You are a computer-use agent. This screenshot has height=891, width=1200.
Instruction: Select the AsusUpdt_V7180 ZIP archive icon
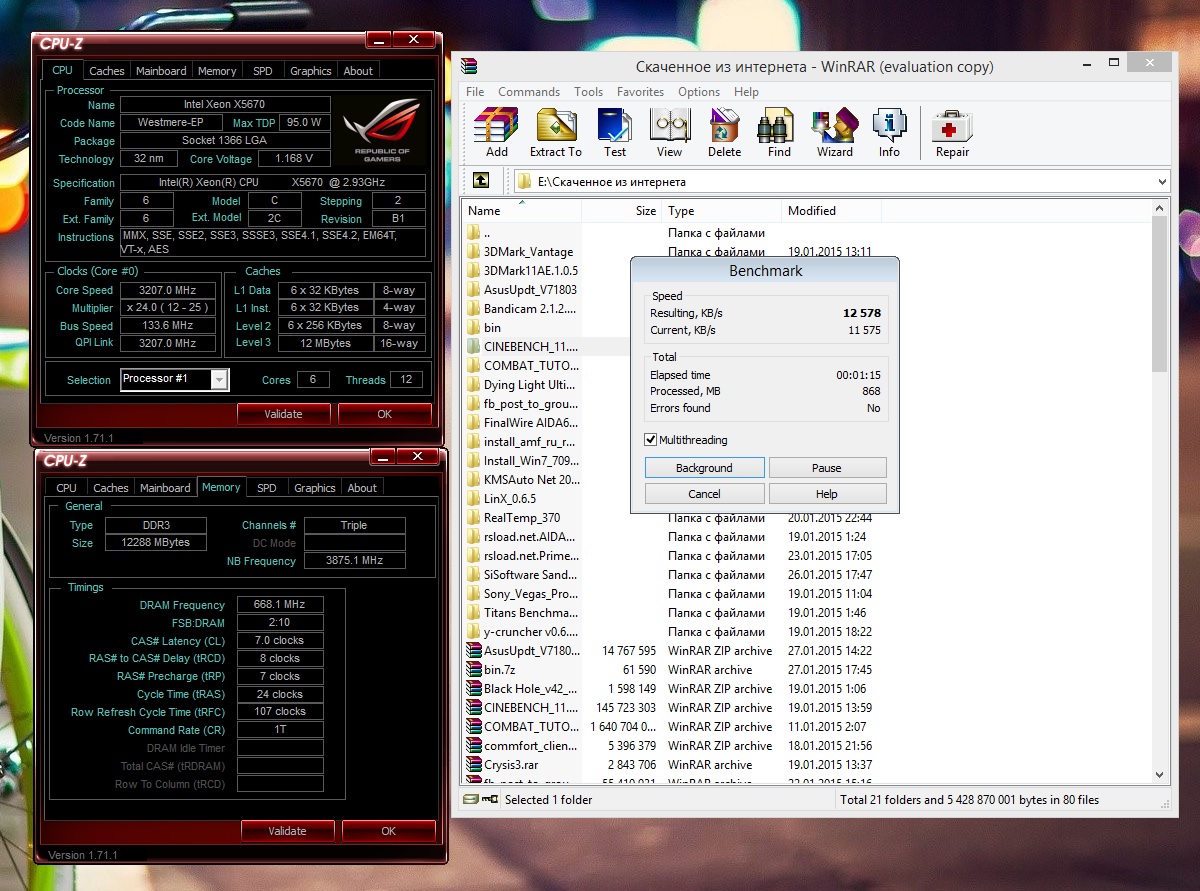[474, 651]
